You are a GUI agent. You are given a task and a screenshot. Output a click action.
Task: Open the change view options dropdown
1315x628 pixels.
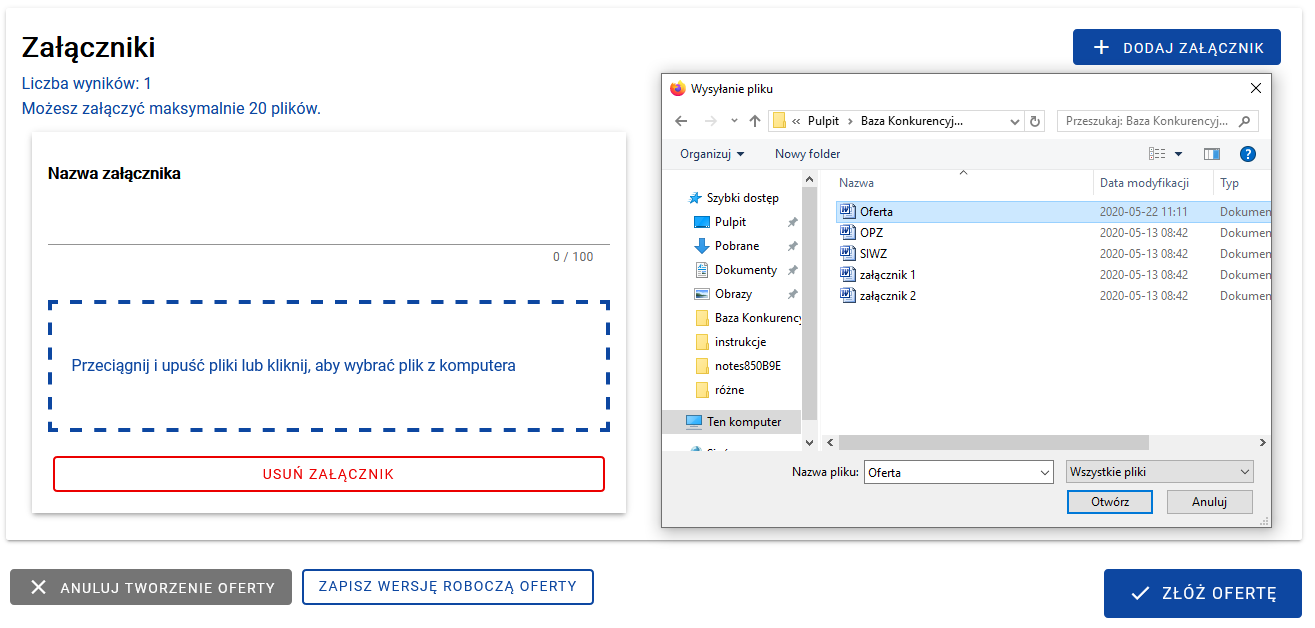(x=1178, y=154)
